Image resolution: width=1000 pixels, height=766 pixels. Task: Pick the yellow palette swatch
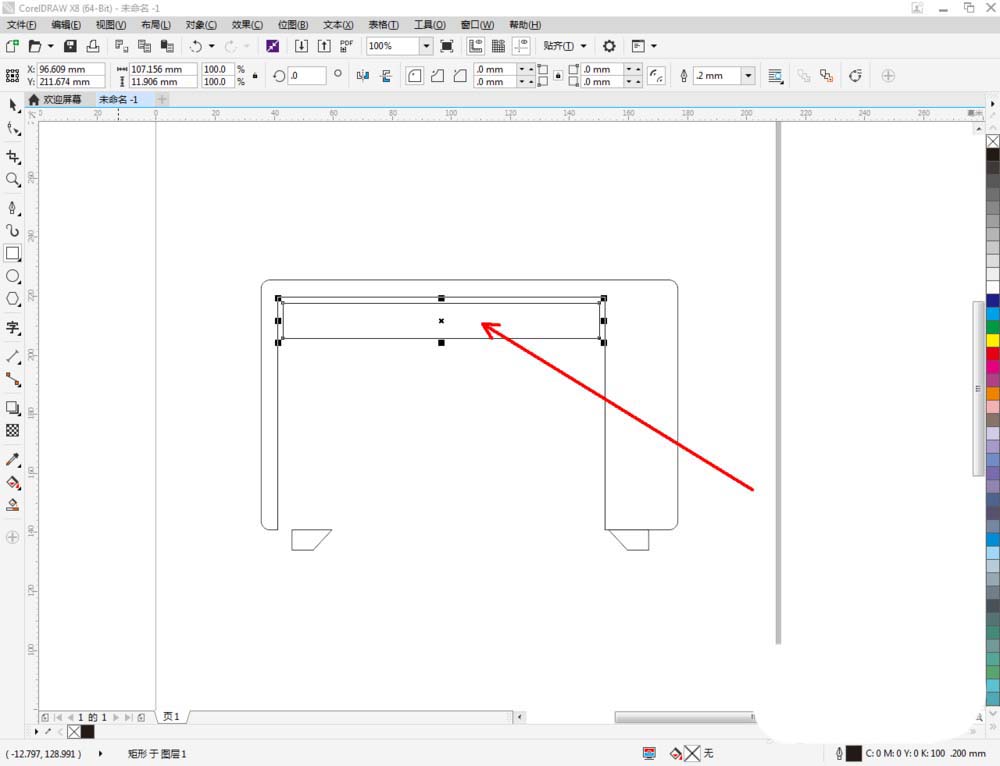pos(993,341)
